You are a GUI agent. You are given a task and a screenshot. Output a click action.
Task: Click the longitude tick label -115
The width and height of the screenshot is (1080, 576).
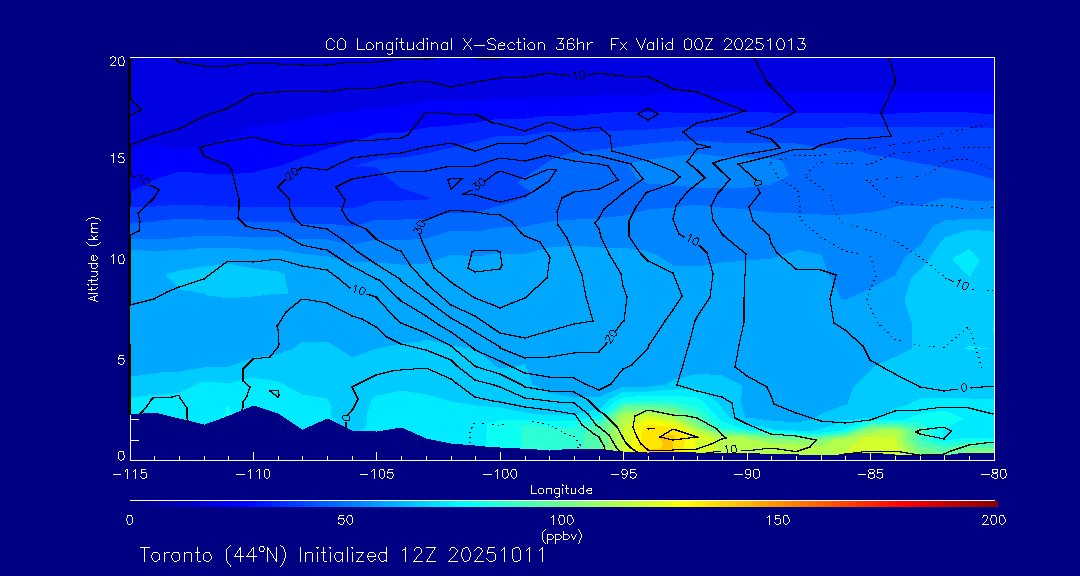point(130,474)
